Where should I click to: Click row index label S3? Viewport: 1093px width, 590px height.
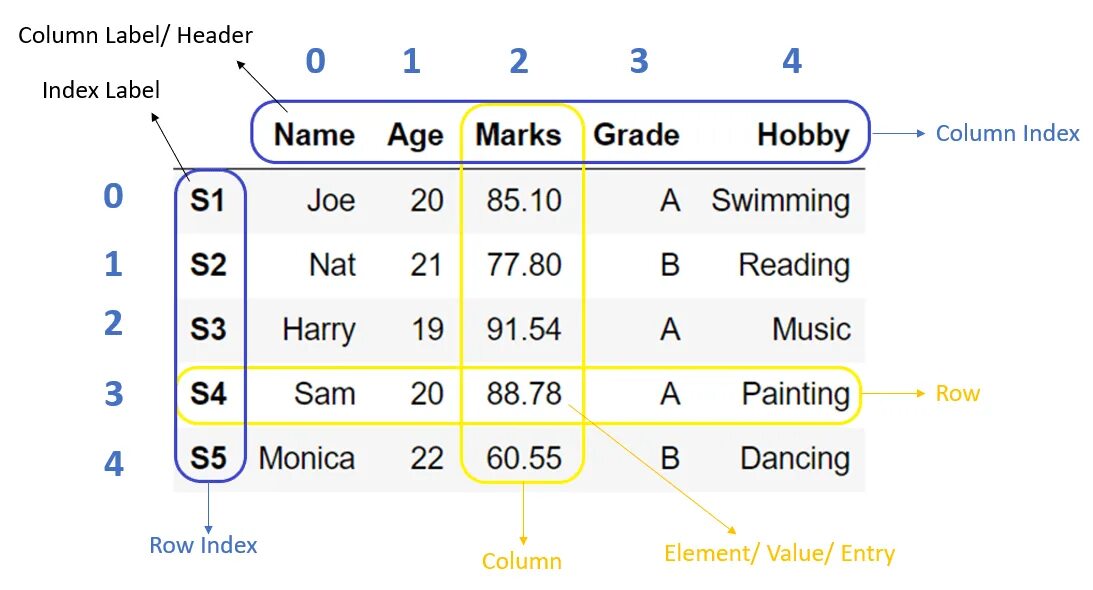pos(208,329)
